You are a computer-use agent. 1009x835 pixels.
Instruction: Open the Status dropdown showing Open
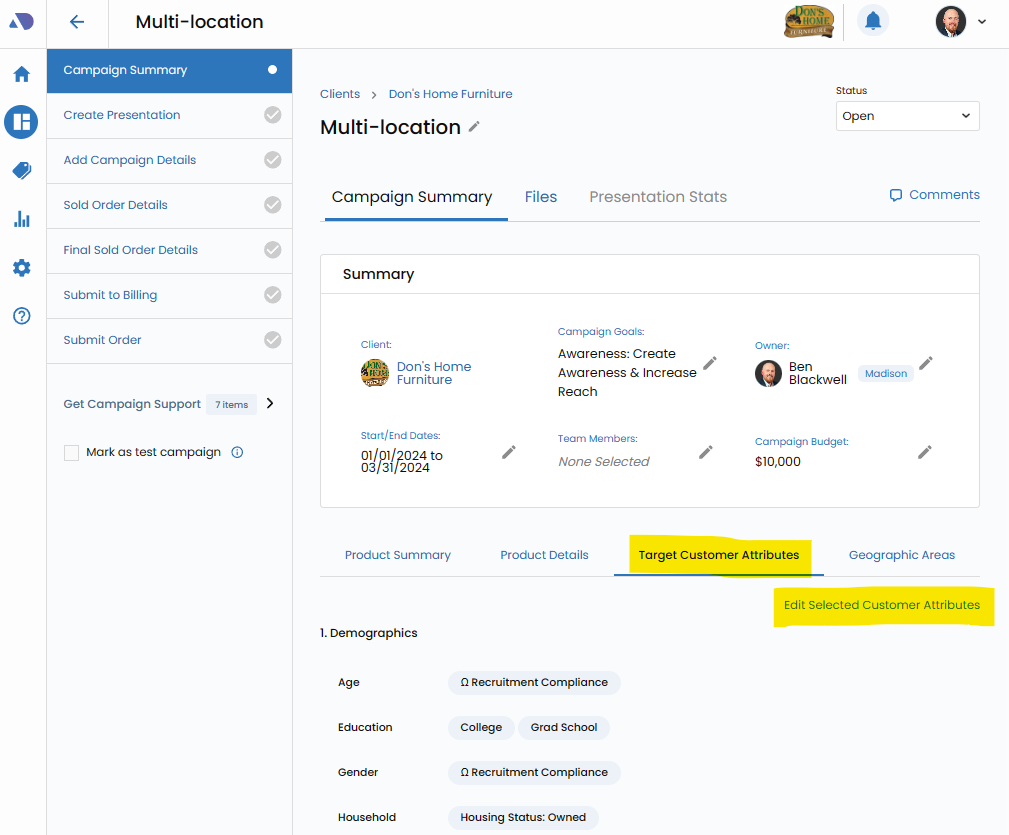click(x=907, y=116)
